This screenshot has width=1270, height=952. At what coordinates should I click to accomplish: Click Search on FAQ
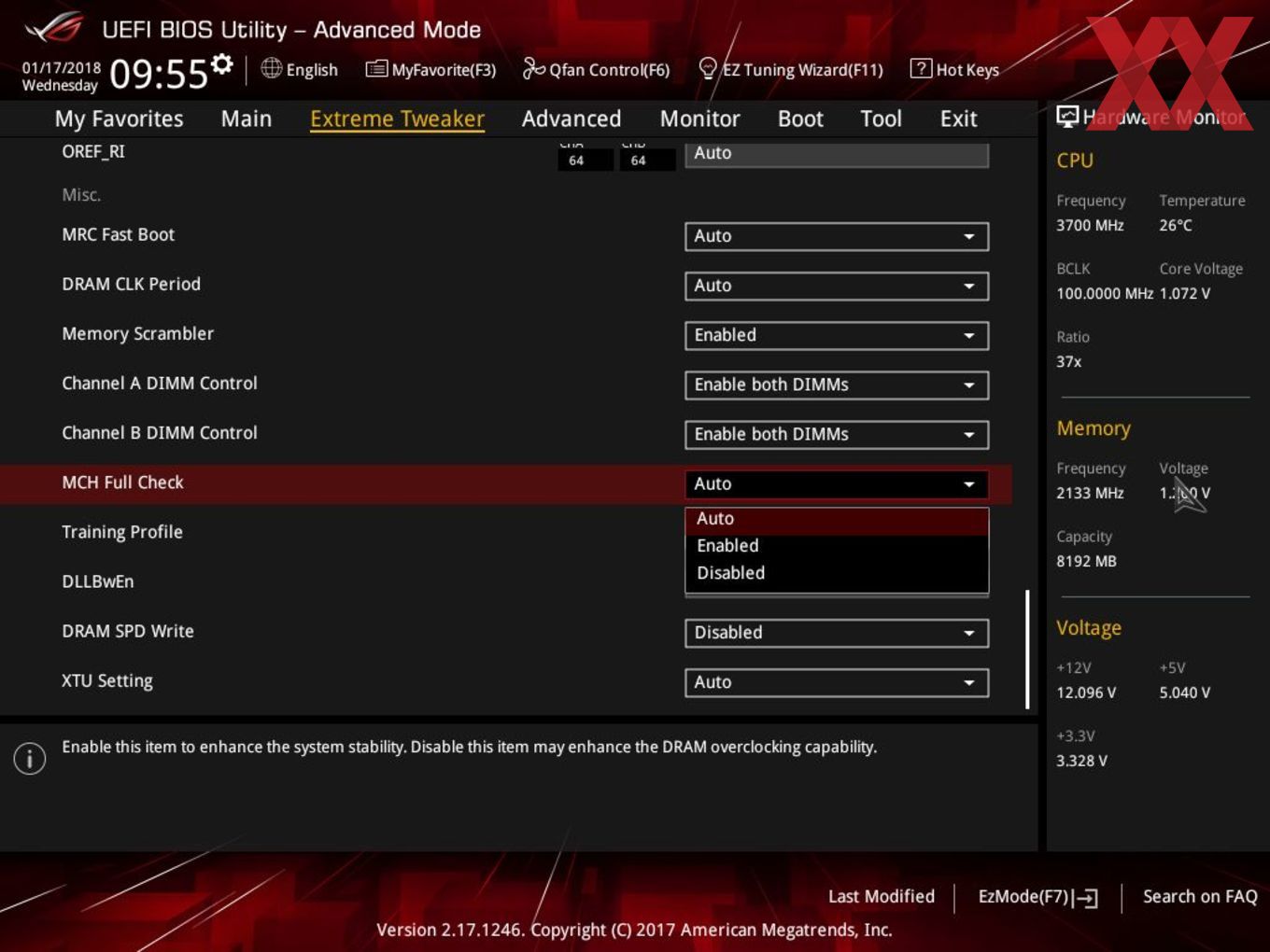[1200, 896]
